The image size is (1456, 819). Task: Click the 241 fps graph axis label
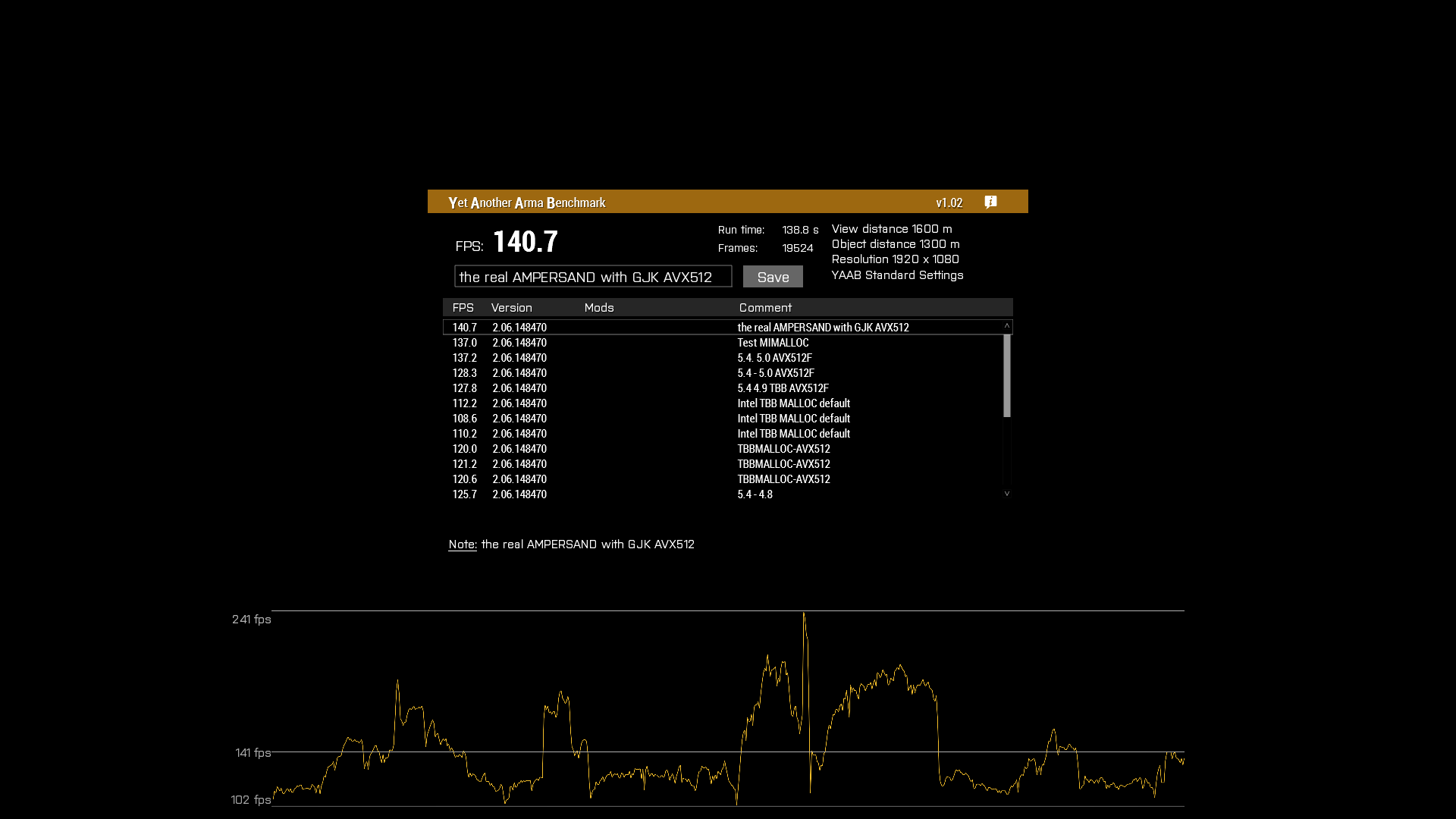click(252, 620)
